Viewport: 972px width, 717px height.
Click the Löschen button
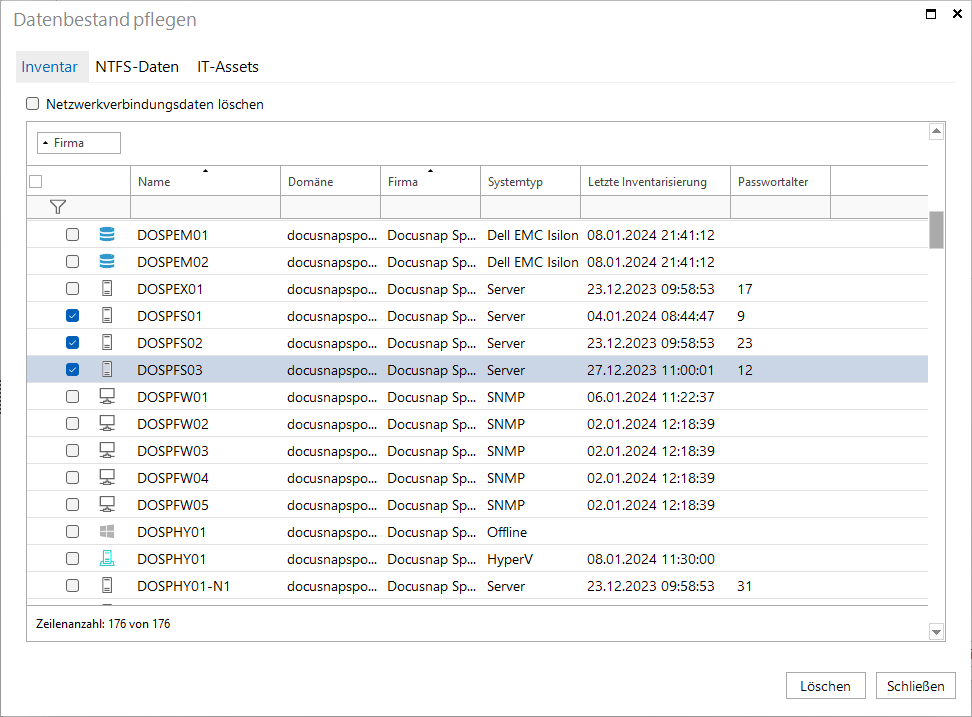tap(825, 685)
